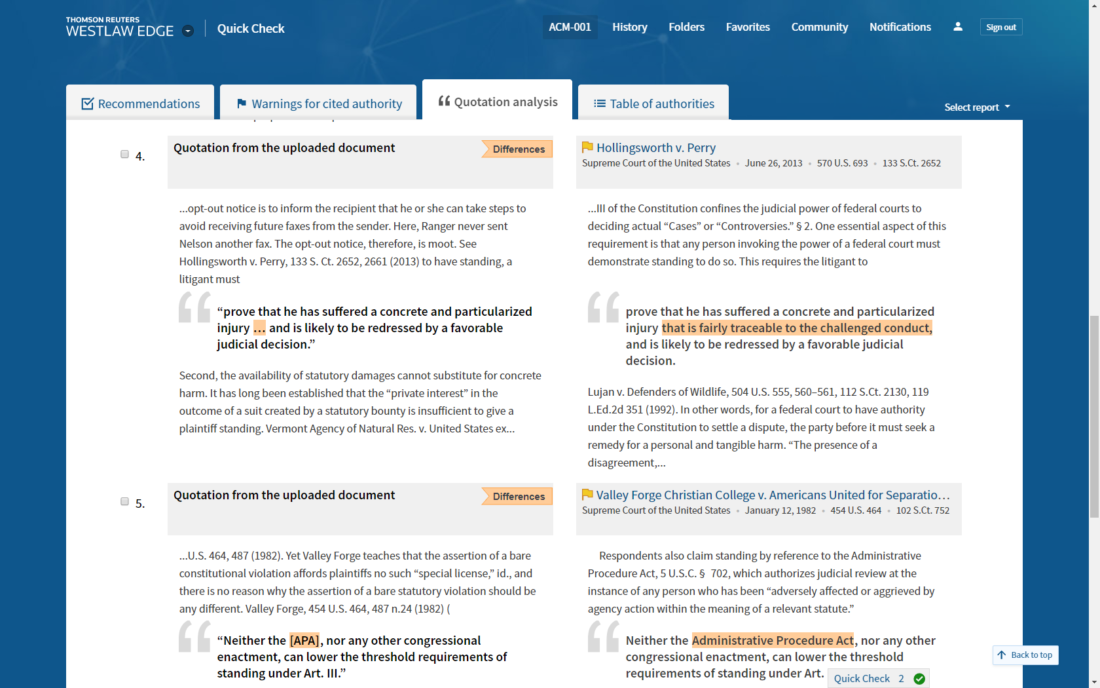The height and width of the screenshot is (688, 1100).
Task: Switch to the Recommendations tab
Action: (140, 103)
